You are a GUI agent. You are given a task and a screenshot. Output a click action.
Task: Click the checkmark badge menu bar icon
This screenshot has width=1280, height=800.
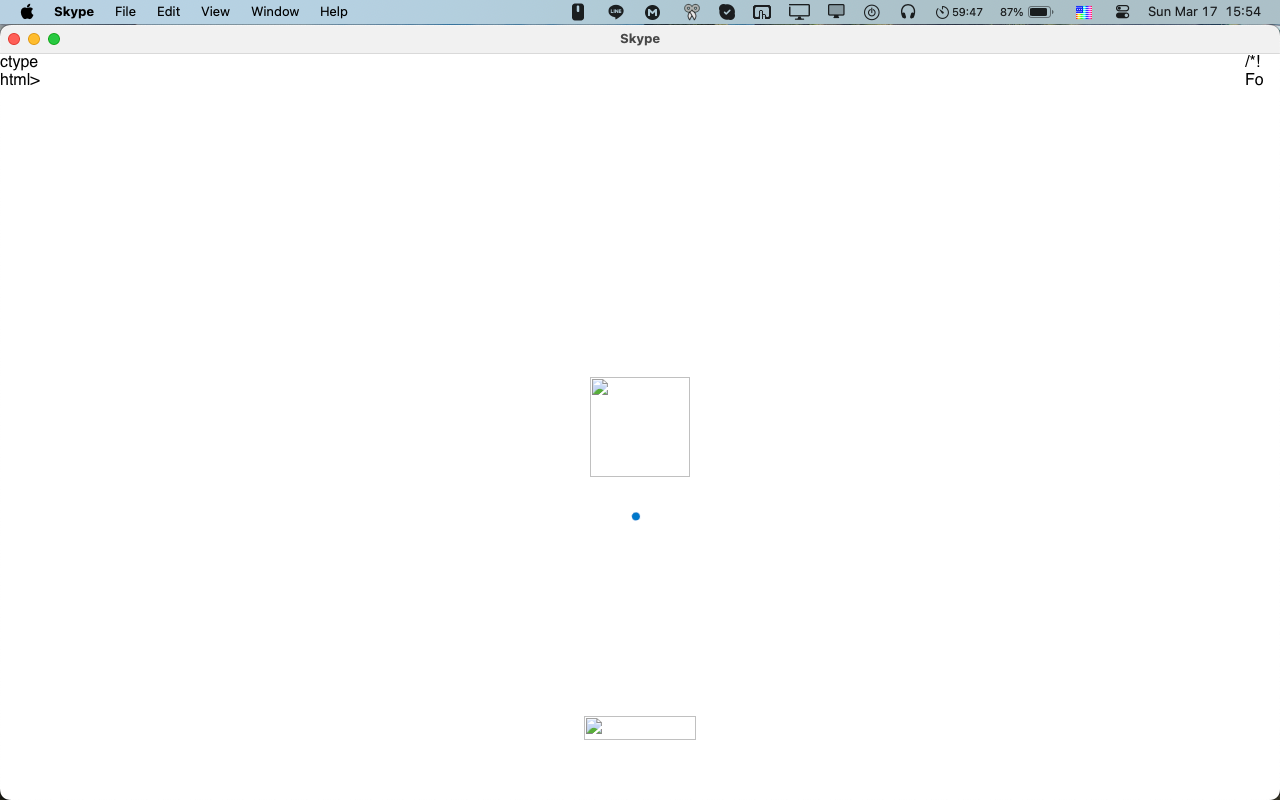click(727, 12)
